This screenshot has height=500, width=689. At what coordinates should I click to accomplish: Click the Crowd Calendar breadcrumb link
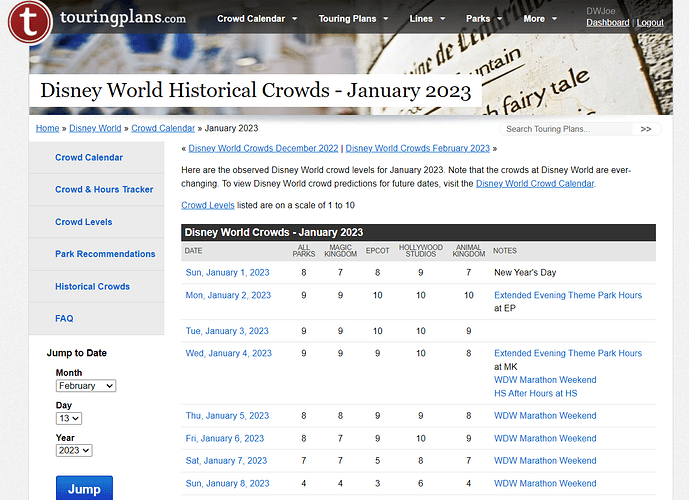[163, 128]
